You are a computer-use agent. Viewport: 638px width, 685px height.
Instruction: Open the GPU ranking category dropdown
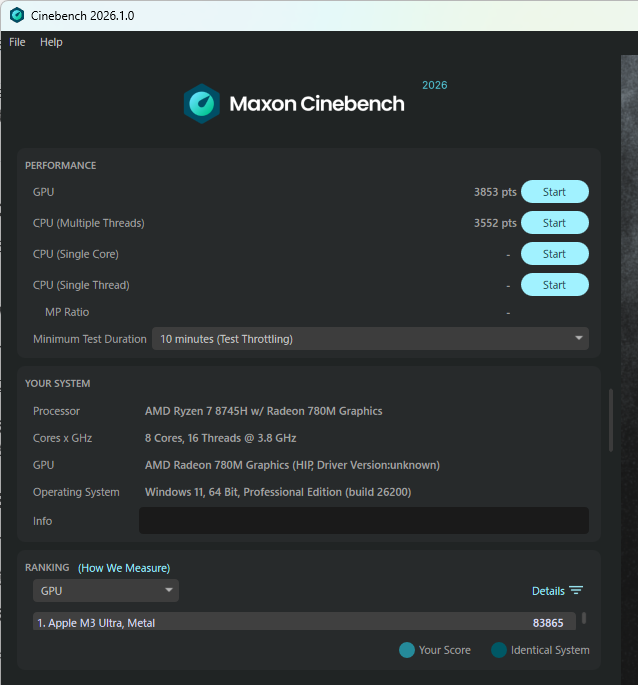[106, 590]
